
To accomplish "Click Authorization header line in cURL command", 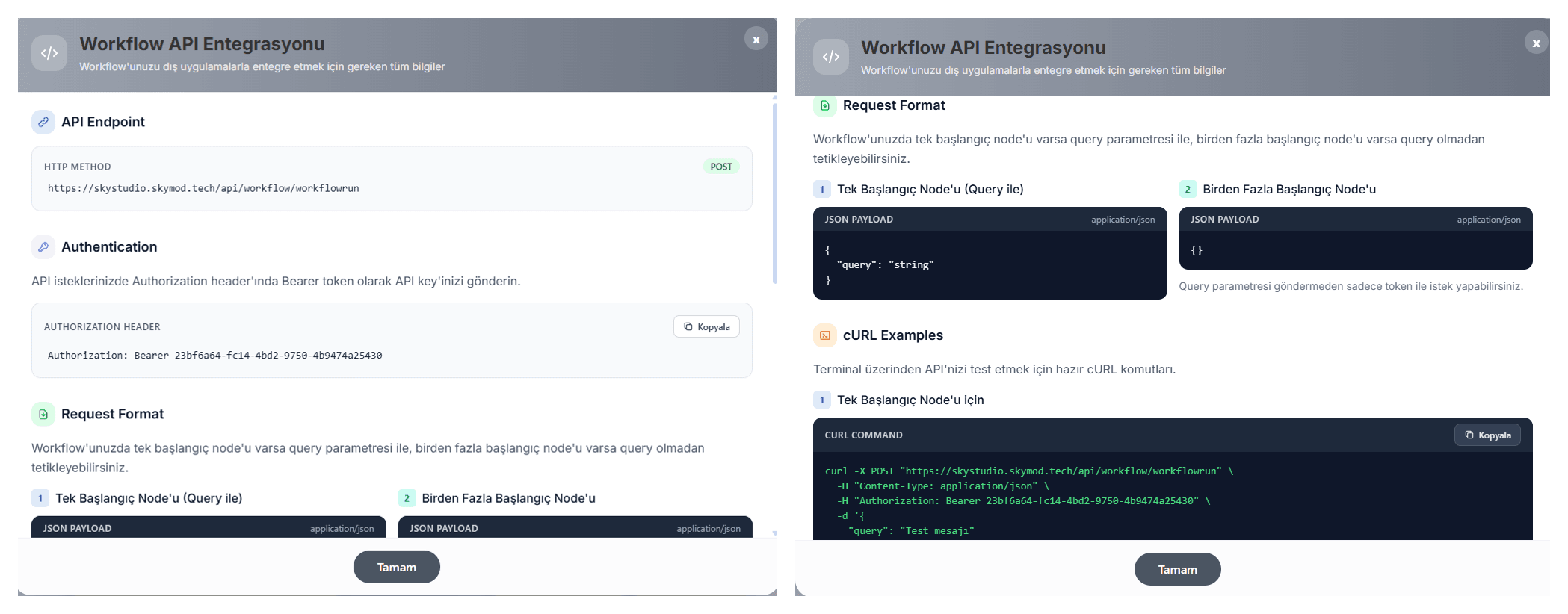I will point(1023,501).
